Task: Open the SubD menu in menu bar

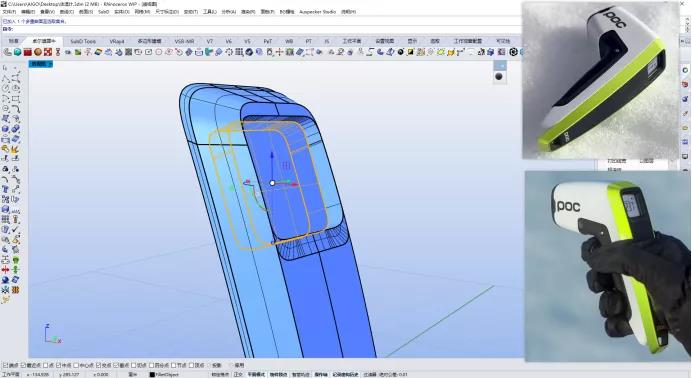Action: (104, 12)
